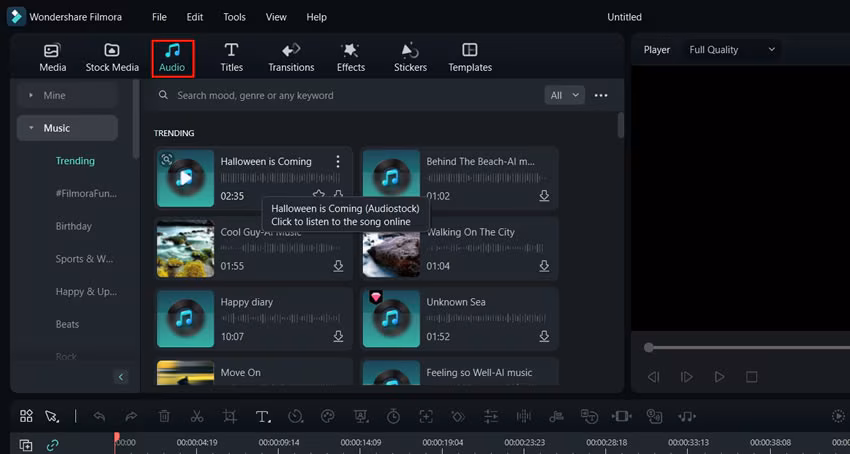The width and height of the screenshot is (850, 454).
Task: Open the Help menu
Action: click(317, 17)
